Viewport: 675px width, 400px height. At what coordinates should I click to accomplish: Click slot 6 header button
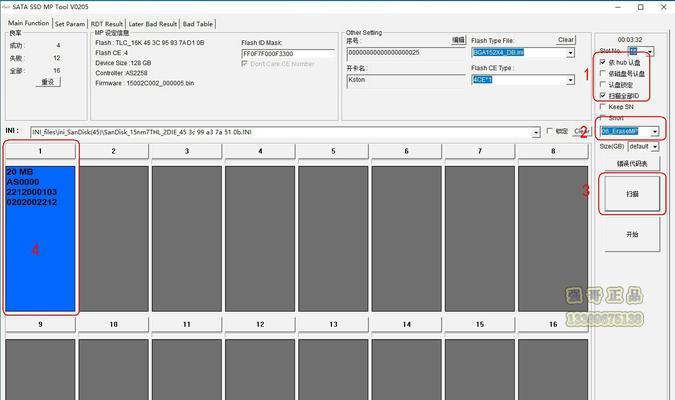click(x=406, y=151)
